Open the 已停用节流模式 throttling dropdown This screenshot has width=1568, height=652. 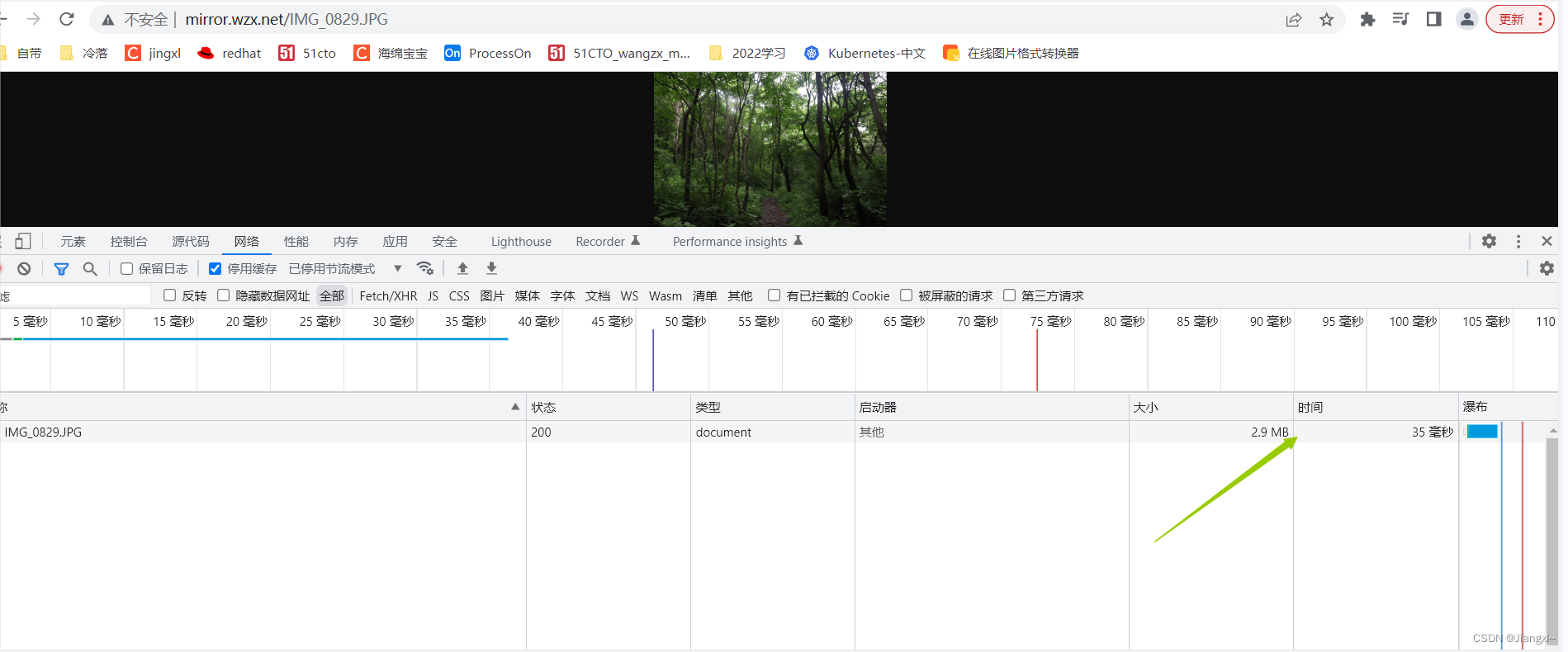click(345, 268)
